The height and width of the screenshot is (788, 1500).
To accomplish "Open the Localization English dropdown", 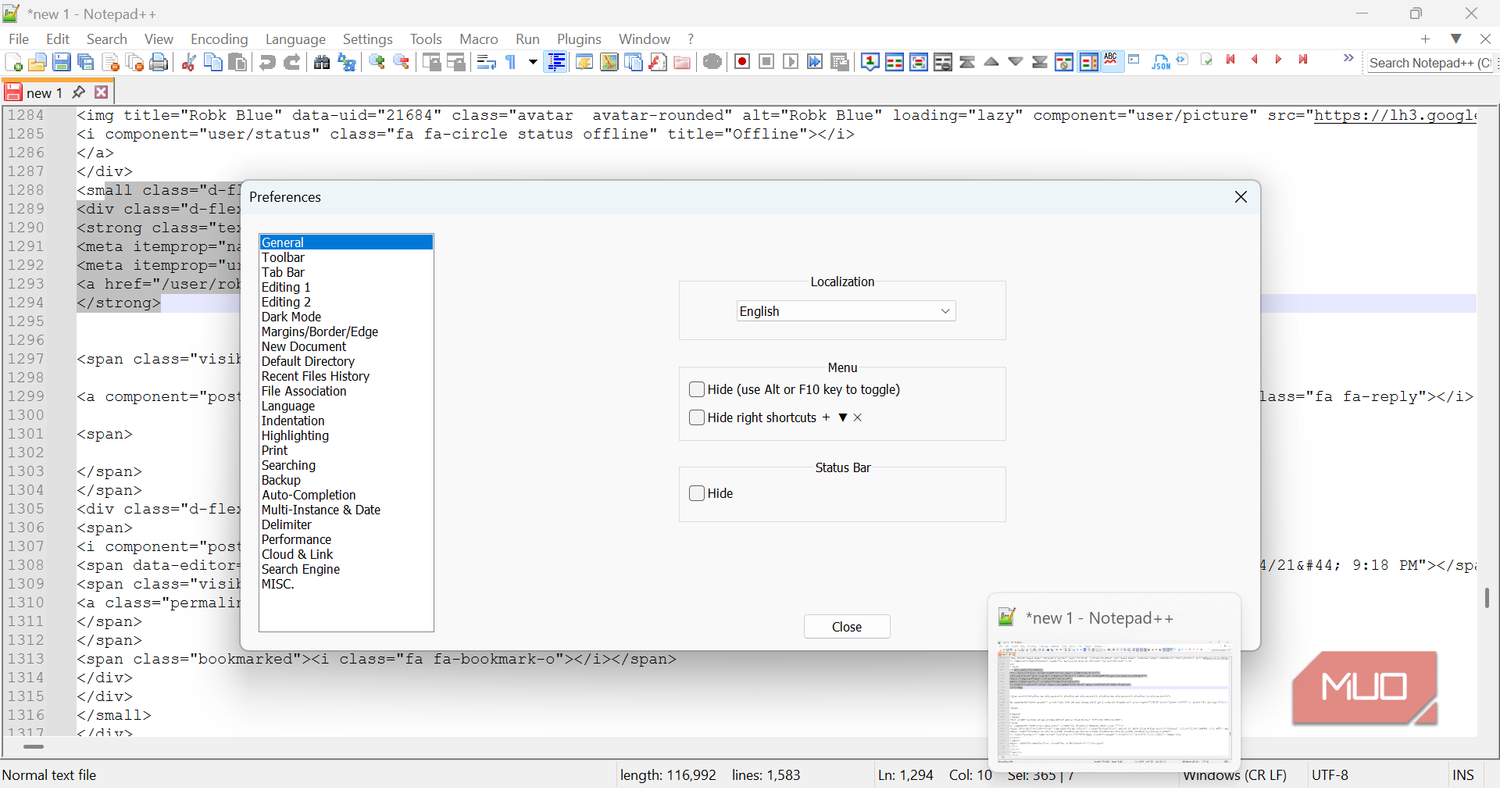I will coord(846,311).
